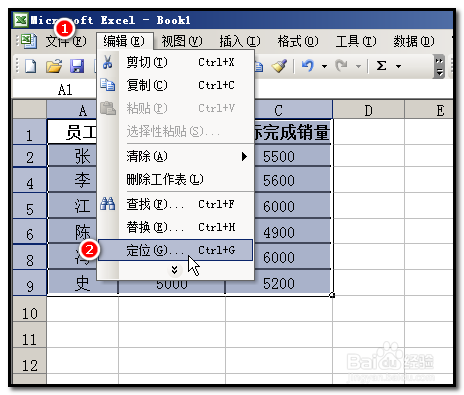The image size is (464, 395).
Task: Open the 视图 (View) menu
Action: click(x=182, y=41)
